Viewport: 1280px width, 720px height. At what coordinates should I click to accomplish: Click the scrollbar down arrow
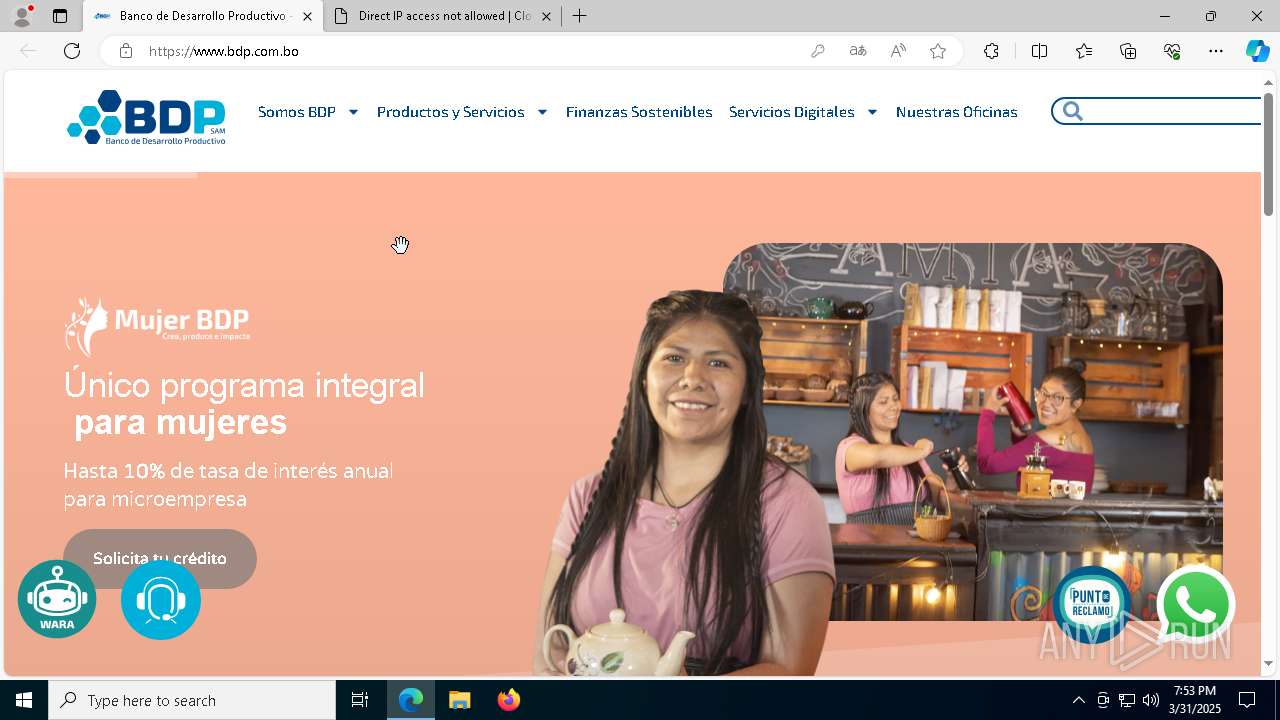tap(1268, 663)
